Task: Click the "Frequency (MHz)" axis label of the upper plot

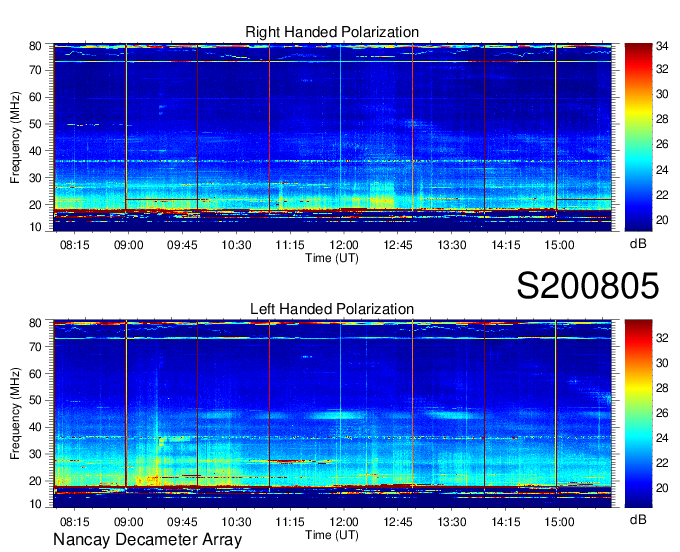Action: click(15, 137)
